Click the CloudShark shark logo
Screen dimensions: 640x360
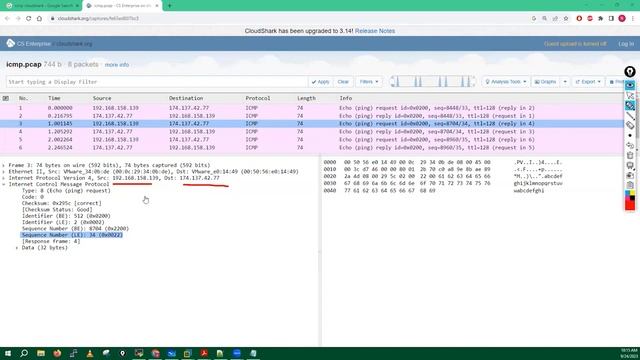pyautogui.click(x=10, y=43)
